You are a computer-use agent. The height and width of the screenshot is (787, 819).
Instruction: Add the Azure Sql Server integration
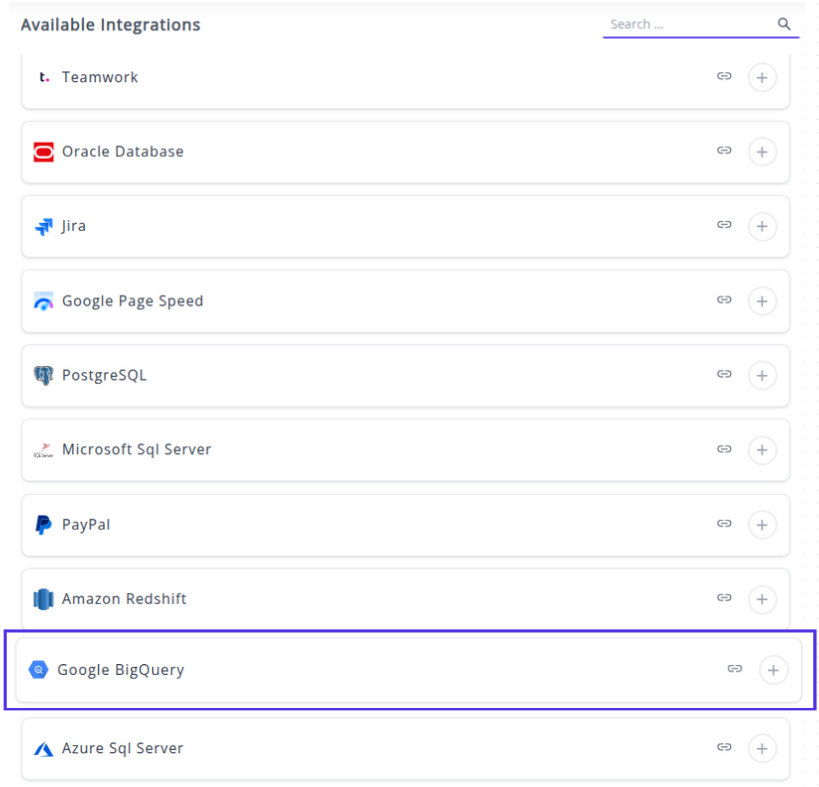(762, 748)
